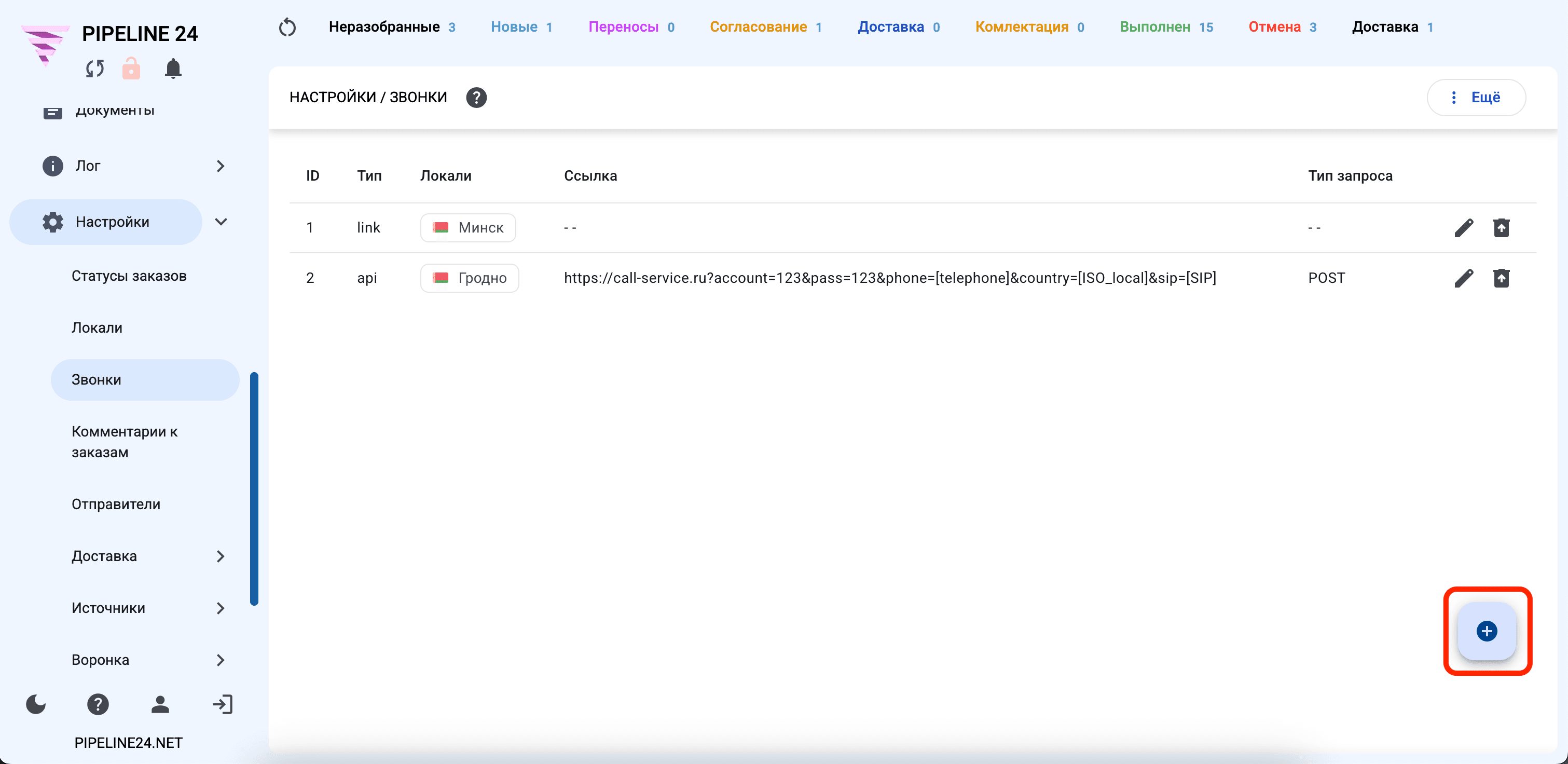Edit the Гродно api call row
This screenshot has height=764, width=1568.
(x=1464, y=278)
